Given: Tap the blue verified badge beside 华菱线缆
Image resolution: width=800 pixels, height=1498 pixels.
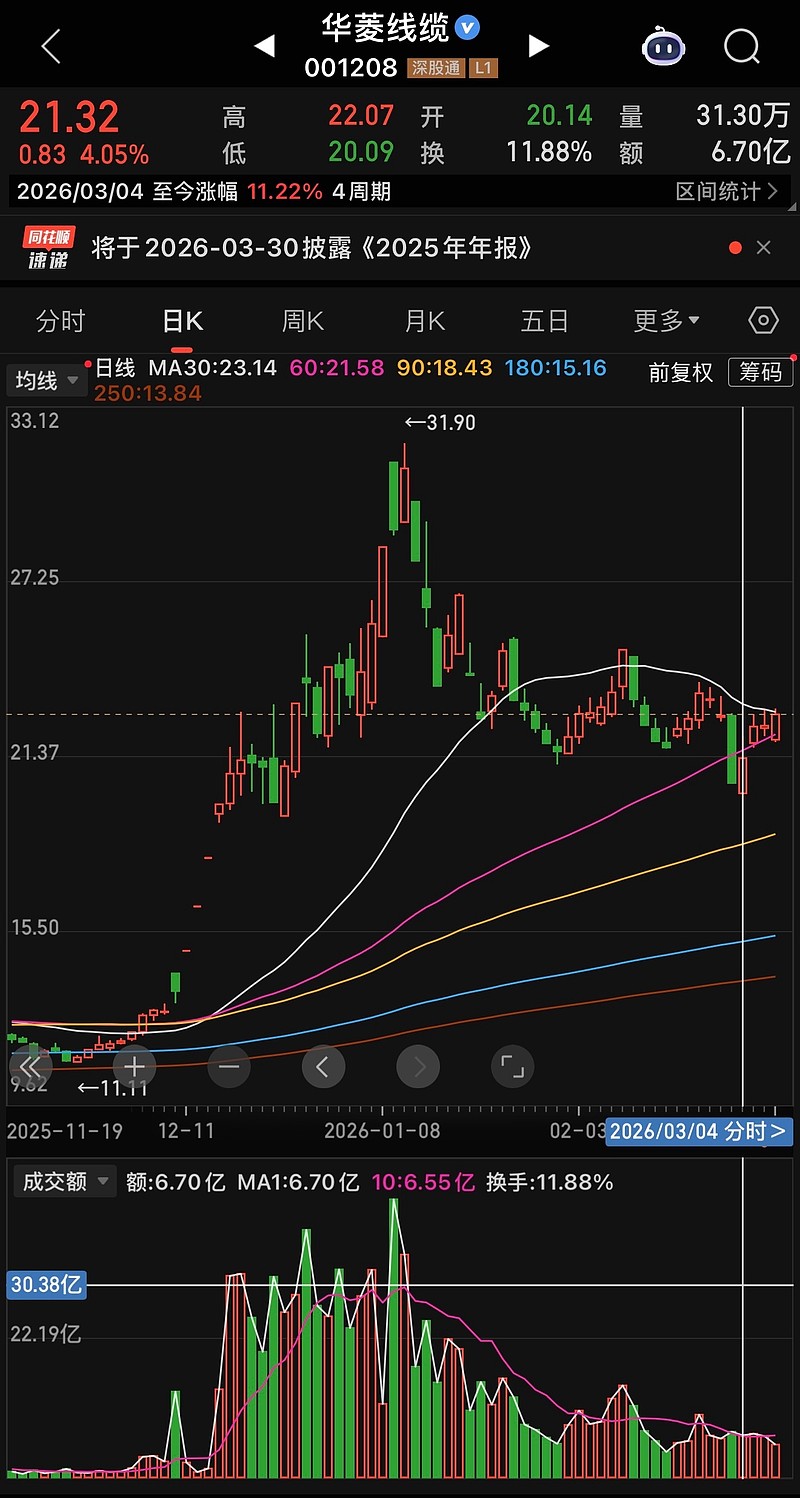Looking at the screenshot, I should coord(467,28).
